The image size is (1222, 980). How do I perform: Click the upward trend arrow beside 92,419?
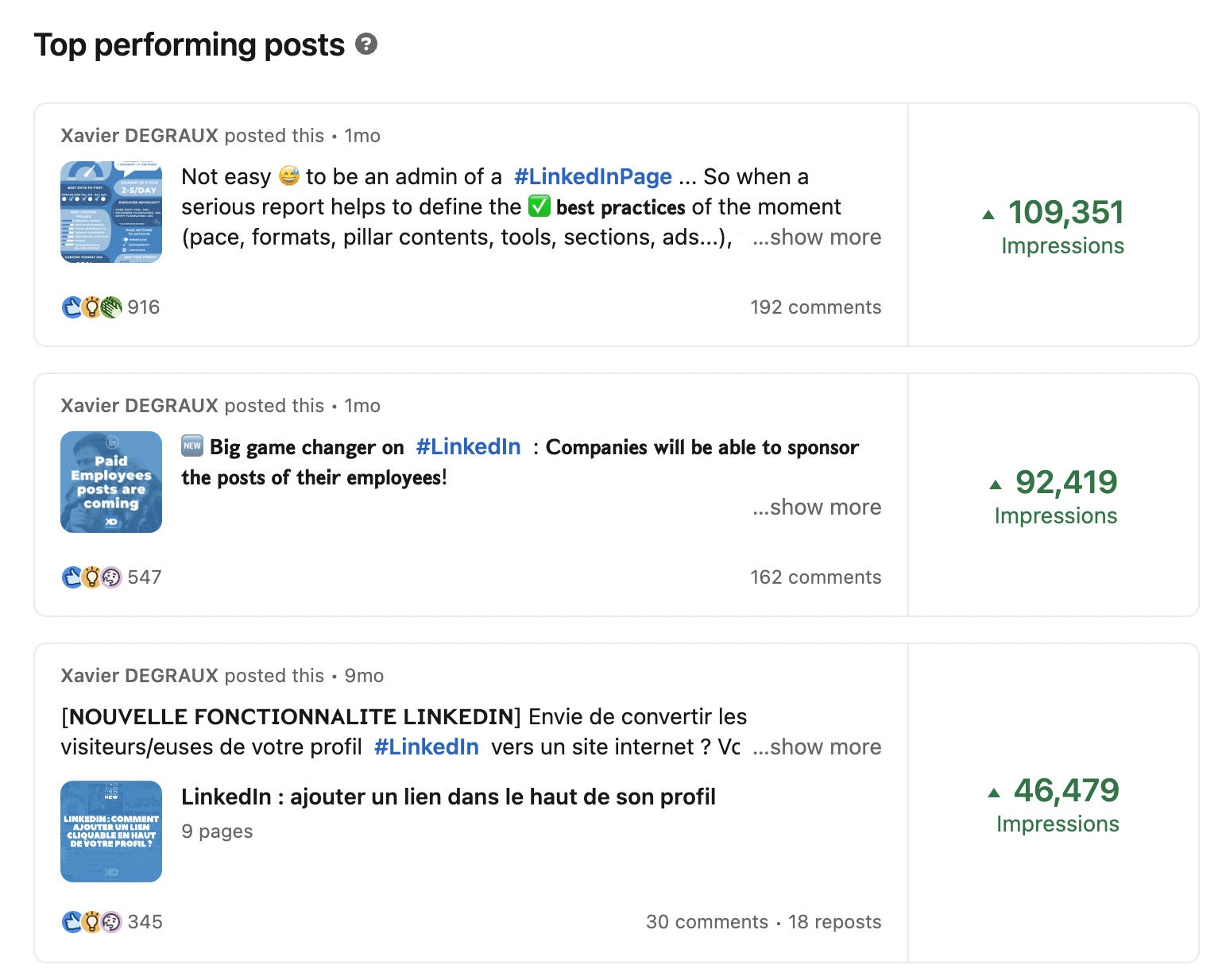pyautogui.click(x=996, y=484)
